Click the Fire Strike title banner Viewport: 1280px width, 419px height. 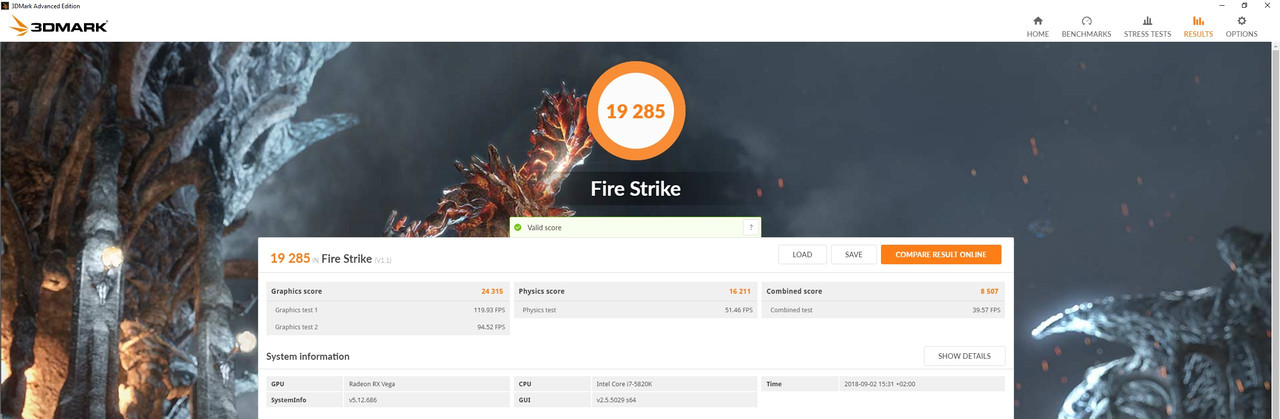pyautogui.click(x=635, y=189)
